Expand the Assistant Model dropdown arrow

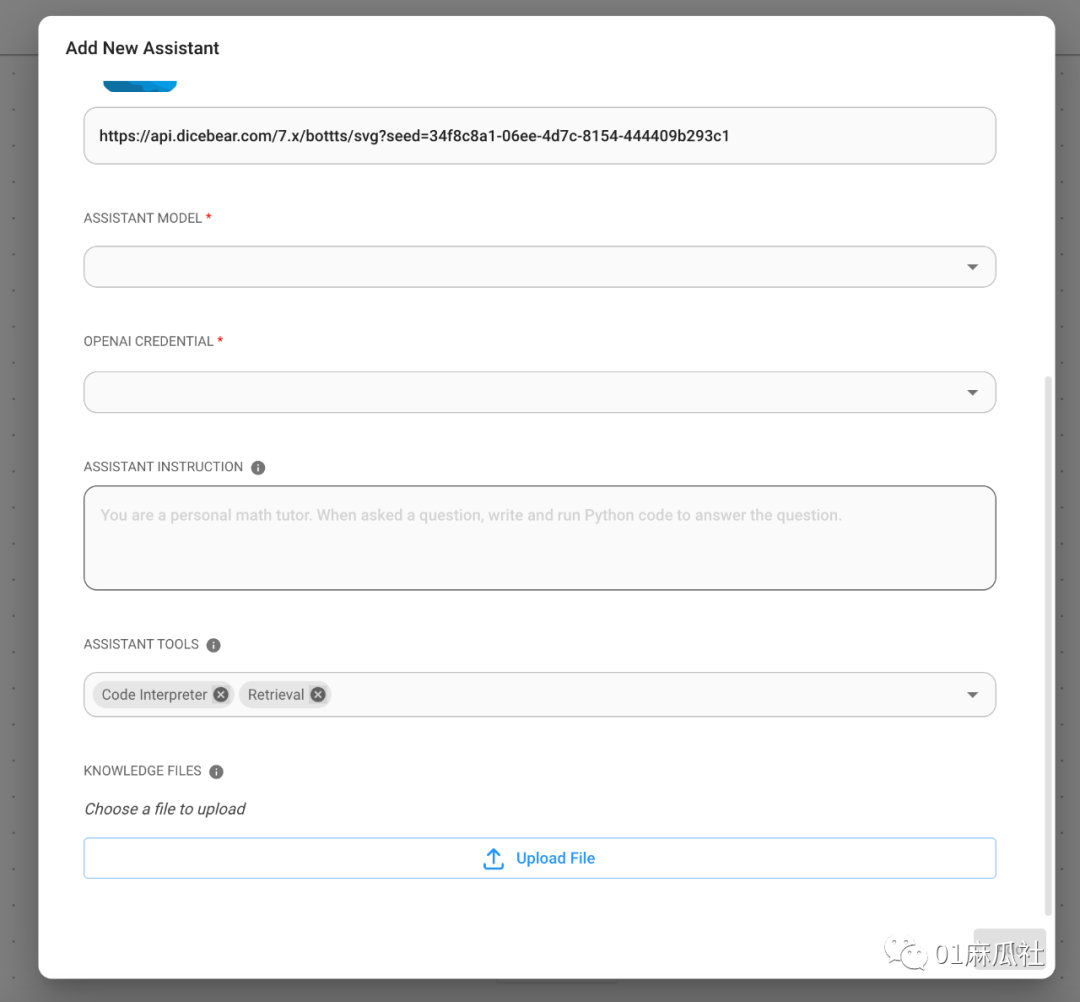[972, 267]
